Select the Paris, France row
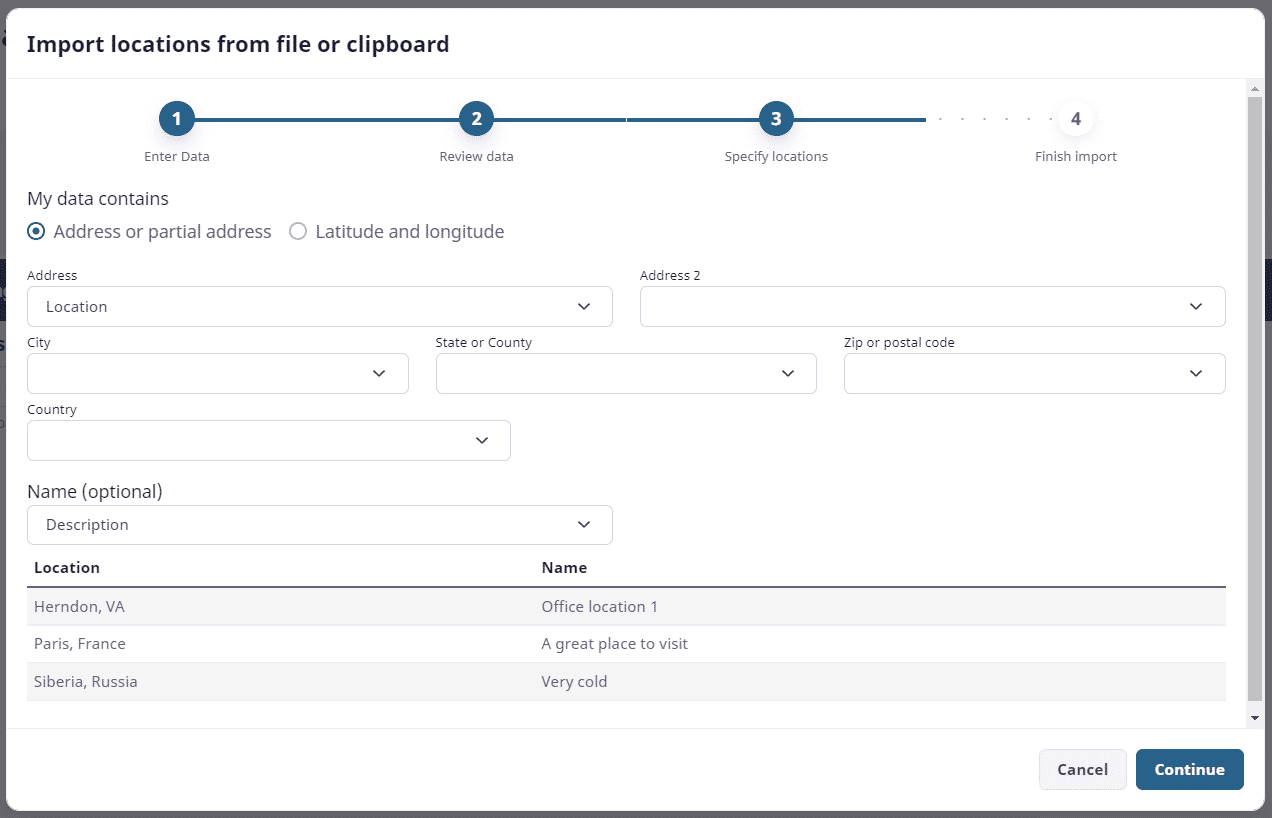 [x=400, y=643]
